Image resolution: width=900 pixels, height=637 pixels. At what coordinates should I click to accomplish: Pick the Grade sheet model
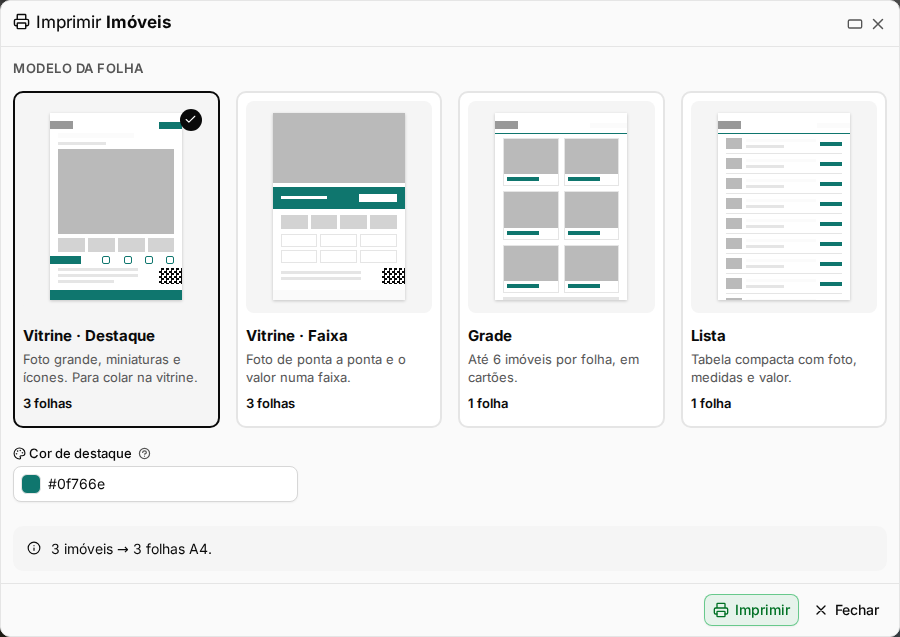[561, 259]
